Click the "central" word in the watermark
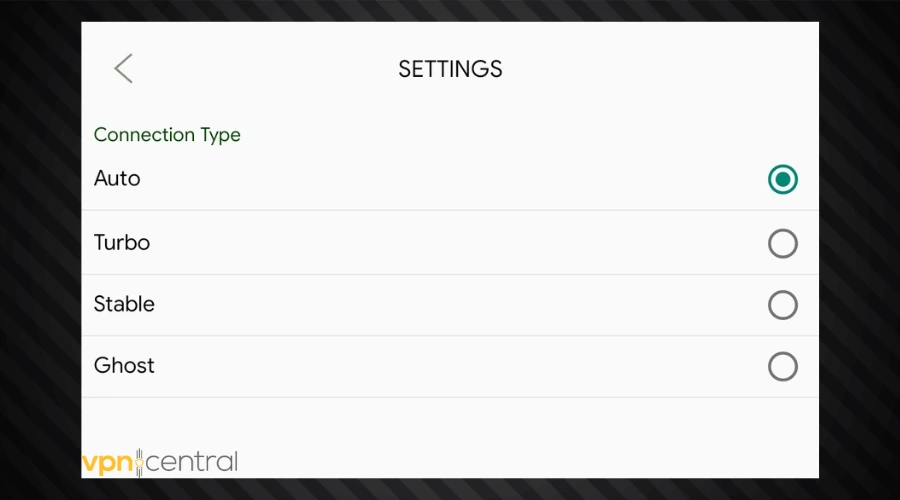Image resolution: width=900 pixels, height=500 pixels. [194, 462]
